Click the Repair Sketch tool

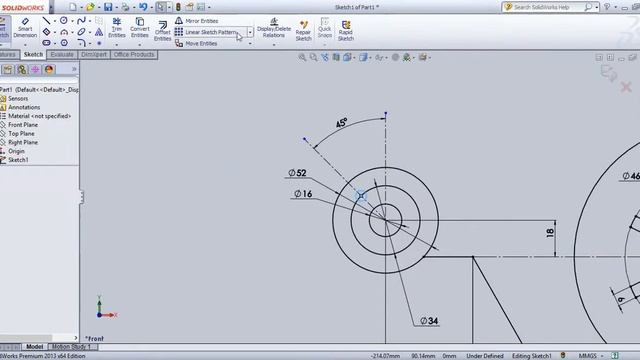303,31
